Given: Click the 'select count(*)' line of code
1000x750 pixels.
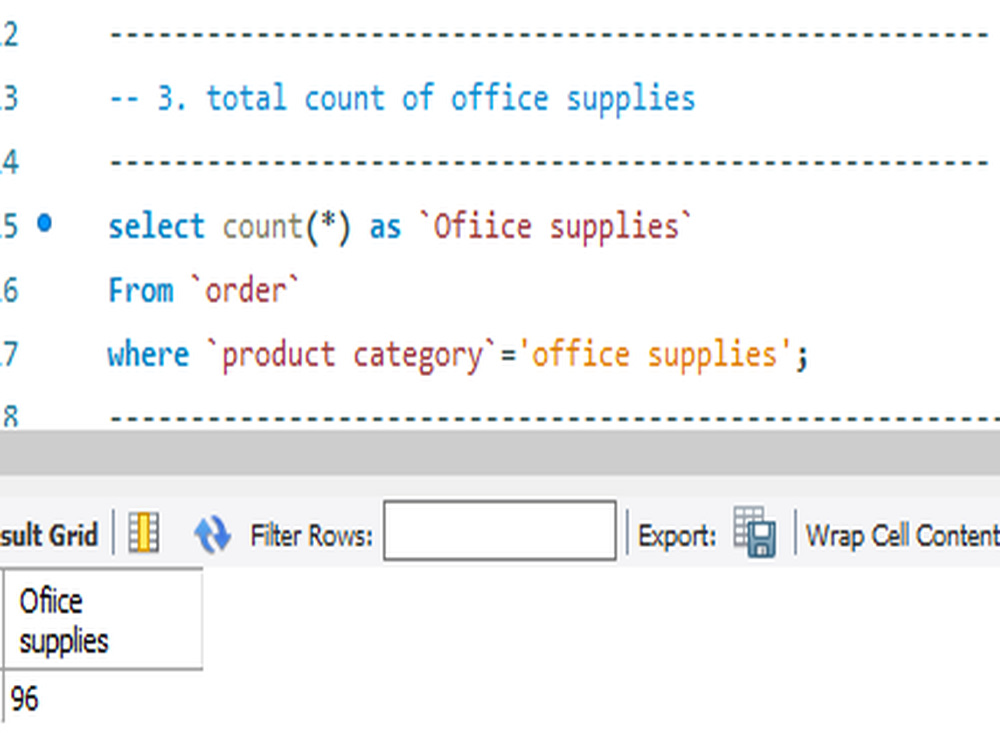Looking at the screenshot, I should (400, 227).
